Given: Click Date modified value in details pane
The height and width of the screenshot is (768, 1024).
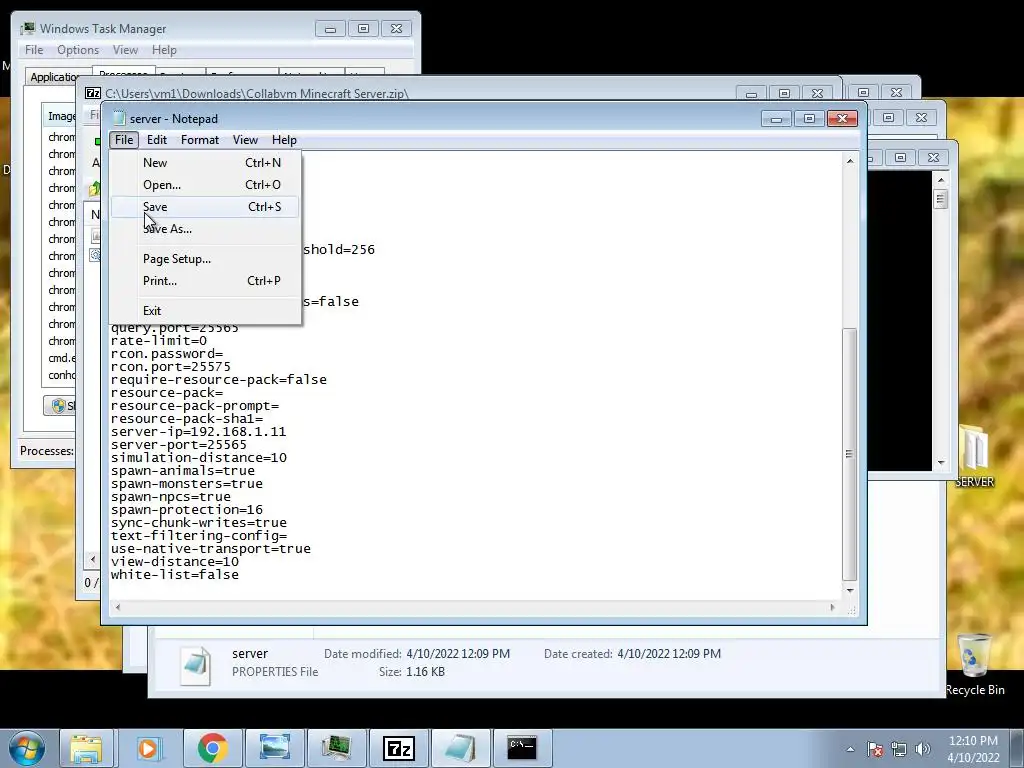Looking at the screenshot, I should [x=458, y=654].
